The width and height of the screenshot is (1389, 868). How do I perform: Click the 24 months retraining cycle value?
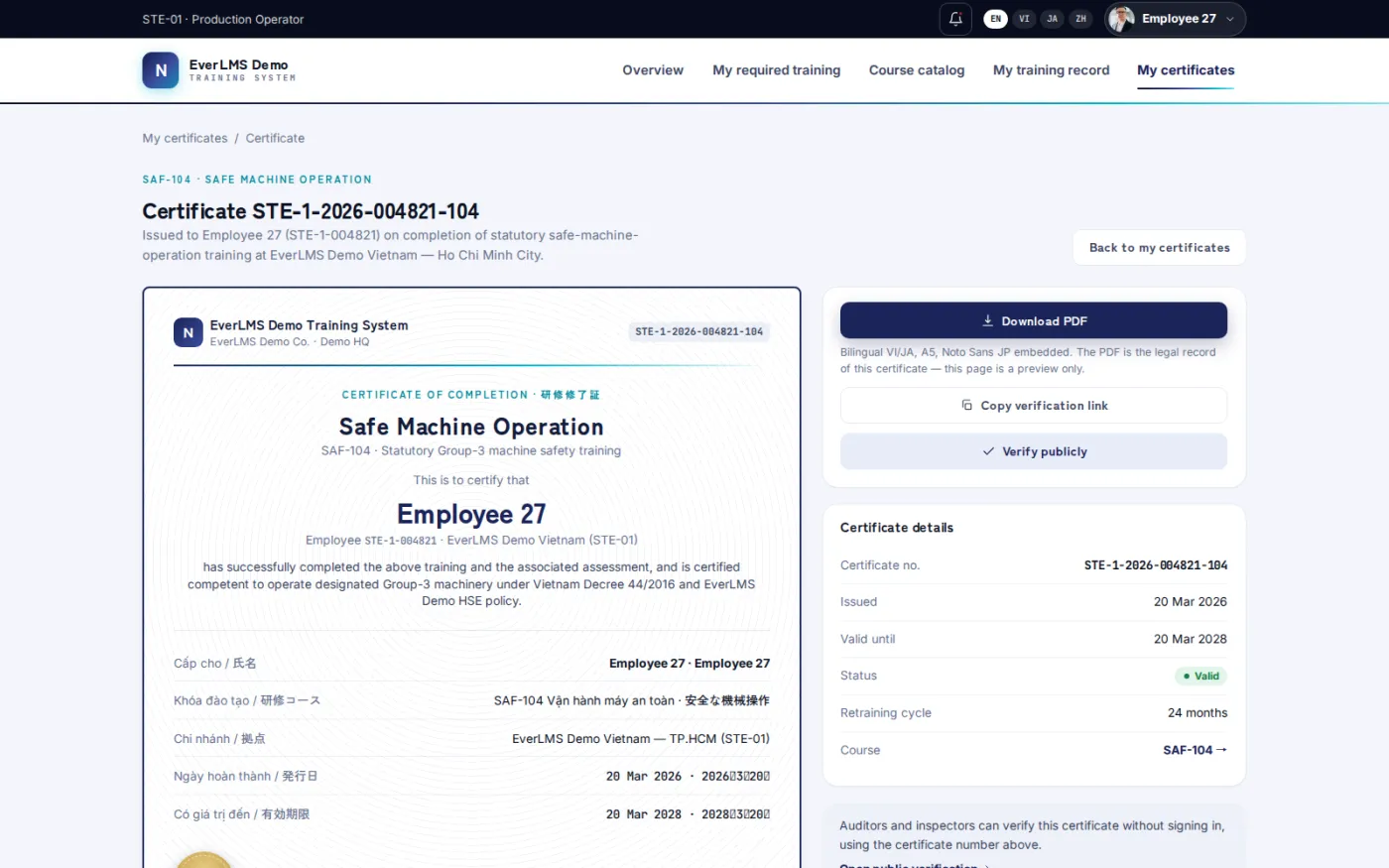click(1198, 713)
